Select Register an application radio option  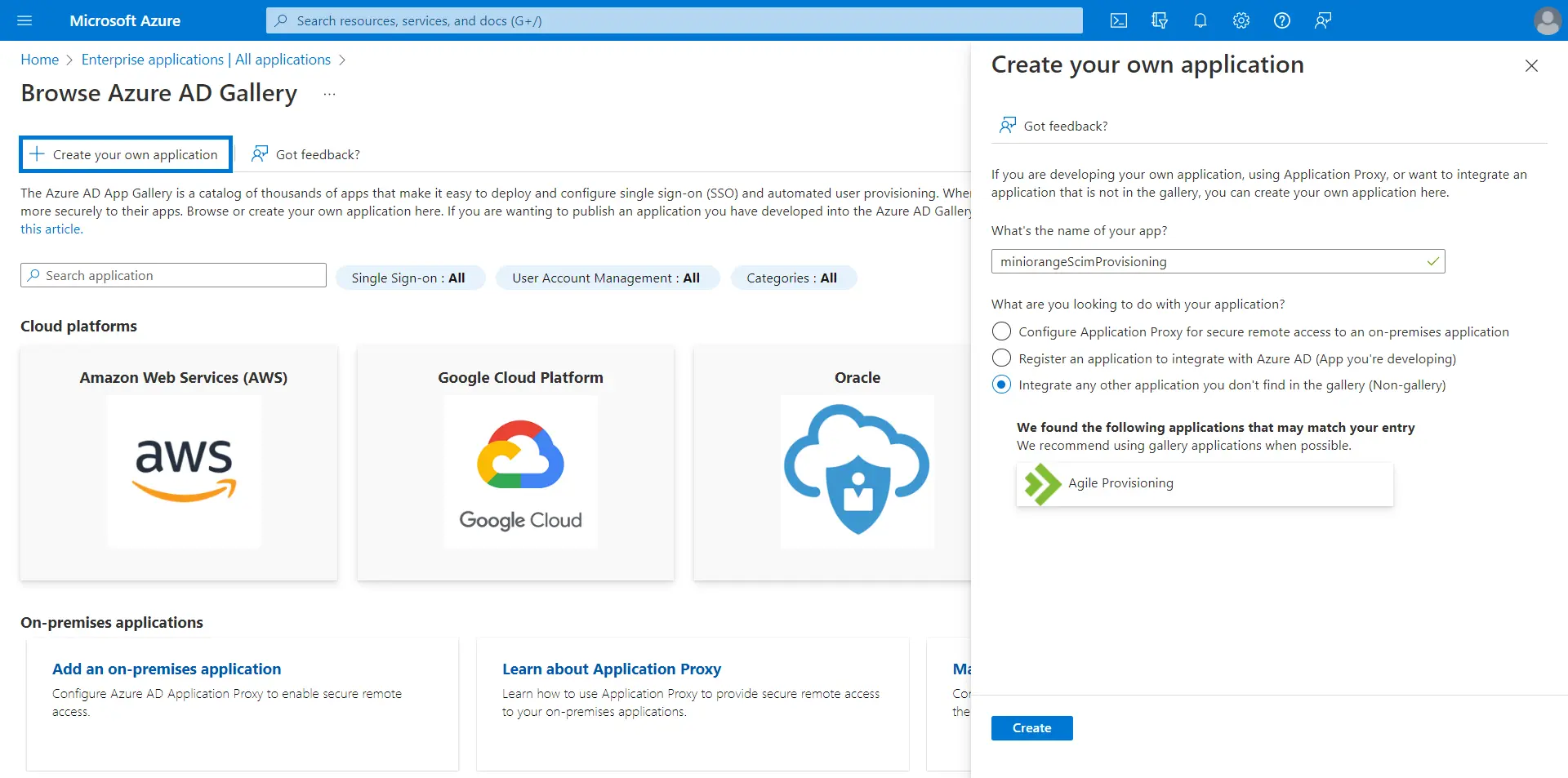[1000, 358]
